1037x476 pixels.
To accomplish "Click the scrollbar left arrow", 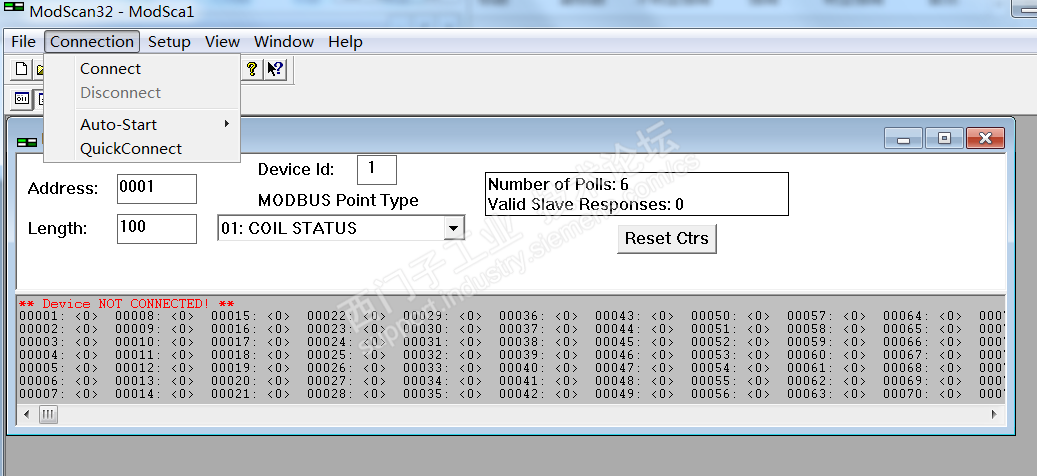I will (x=26, y=415).
